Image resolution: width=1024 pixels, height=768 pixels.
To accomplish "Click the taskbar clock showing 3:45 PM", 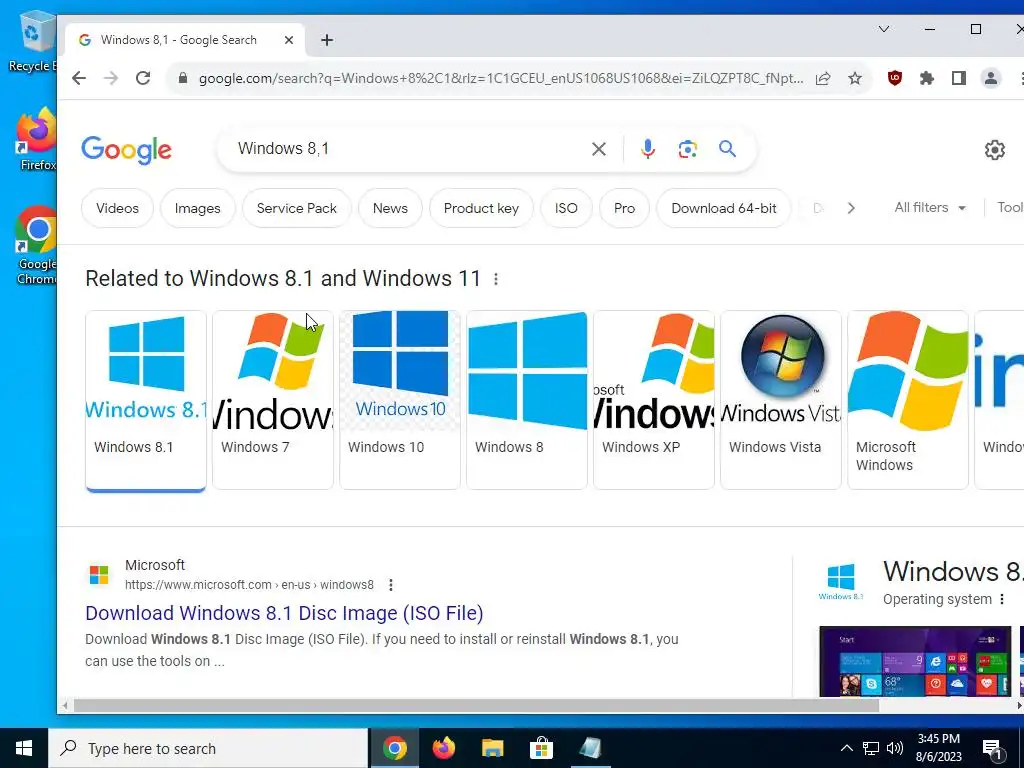I will (939, 748).
